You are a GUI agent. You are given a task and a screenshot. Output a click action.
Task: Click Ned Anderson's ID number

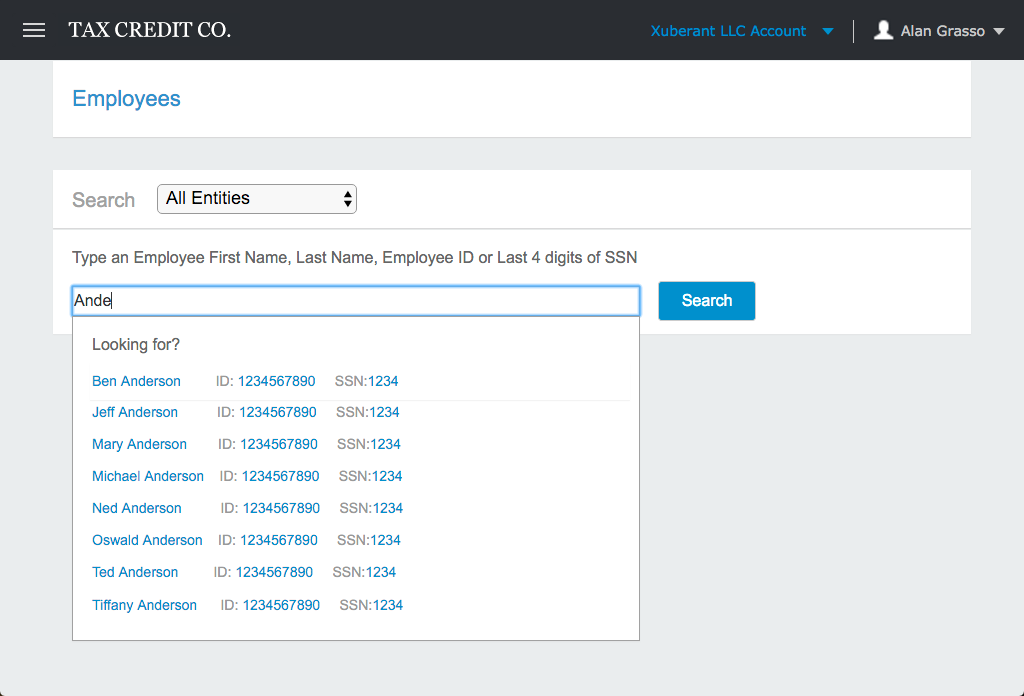282,509
